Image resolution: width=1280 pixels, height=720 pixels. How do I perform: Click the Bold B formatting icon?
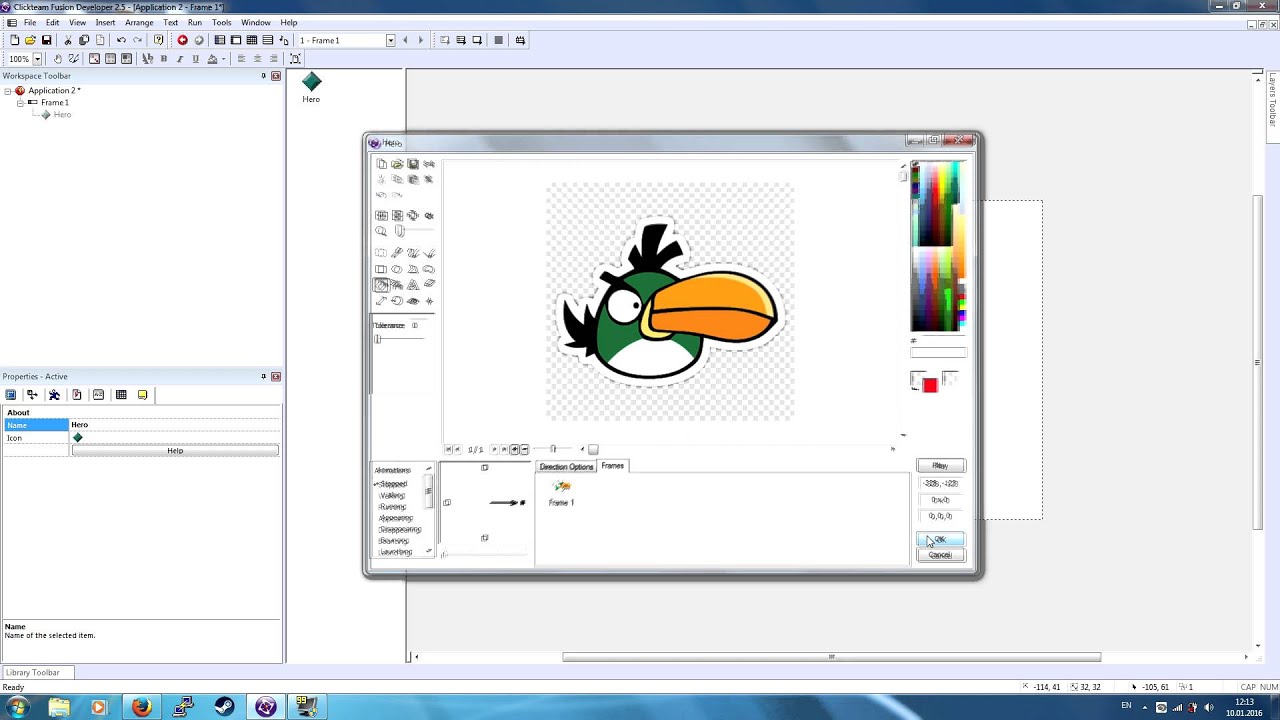click(x=163, y=59)
